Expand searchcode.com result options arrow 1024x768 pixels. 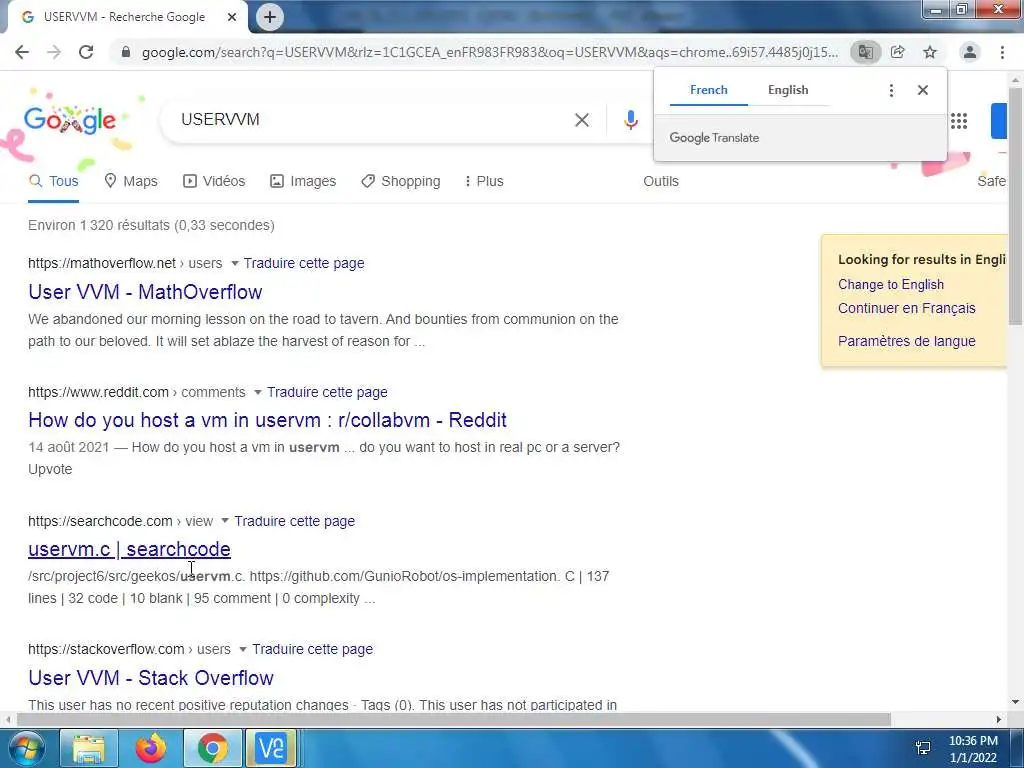[225, 521]
